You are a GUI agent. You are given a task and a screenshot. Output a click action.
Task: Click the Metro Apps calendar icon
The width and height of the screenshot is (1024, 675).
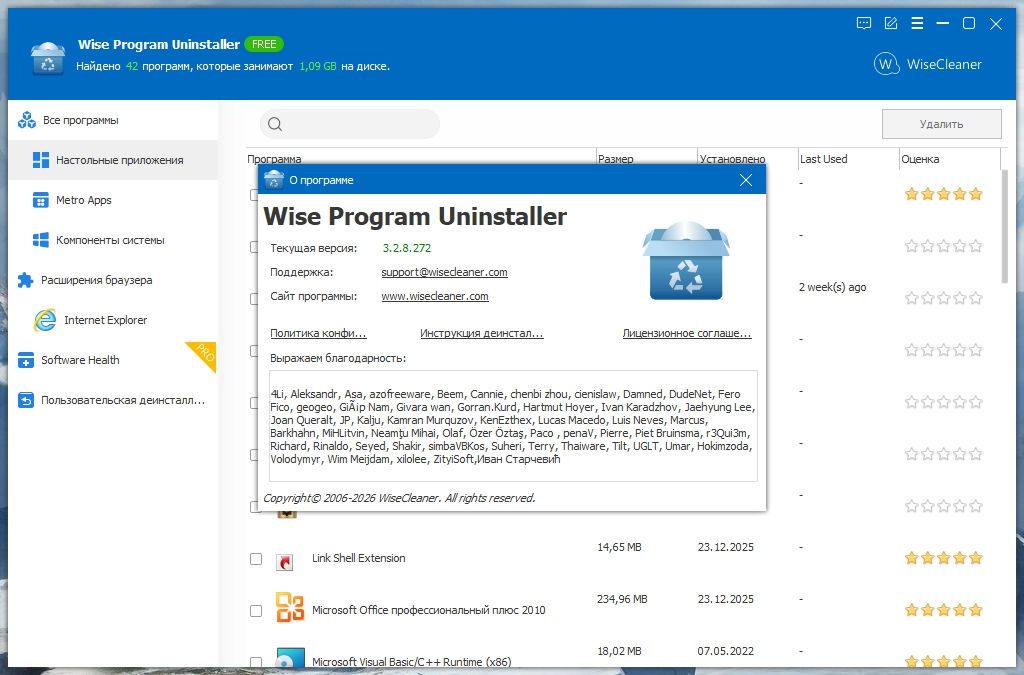pyautogui.click(x=40, y=200)
